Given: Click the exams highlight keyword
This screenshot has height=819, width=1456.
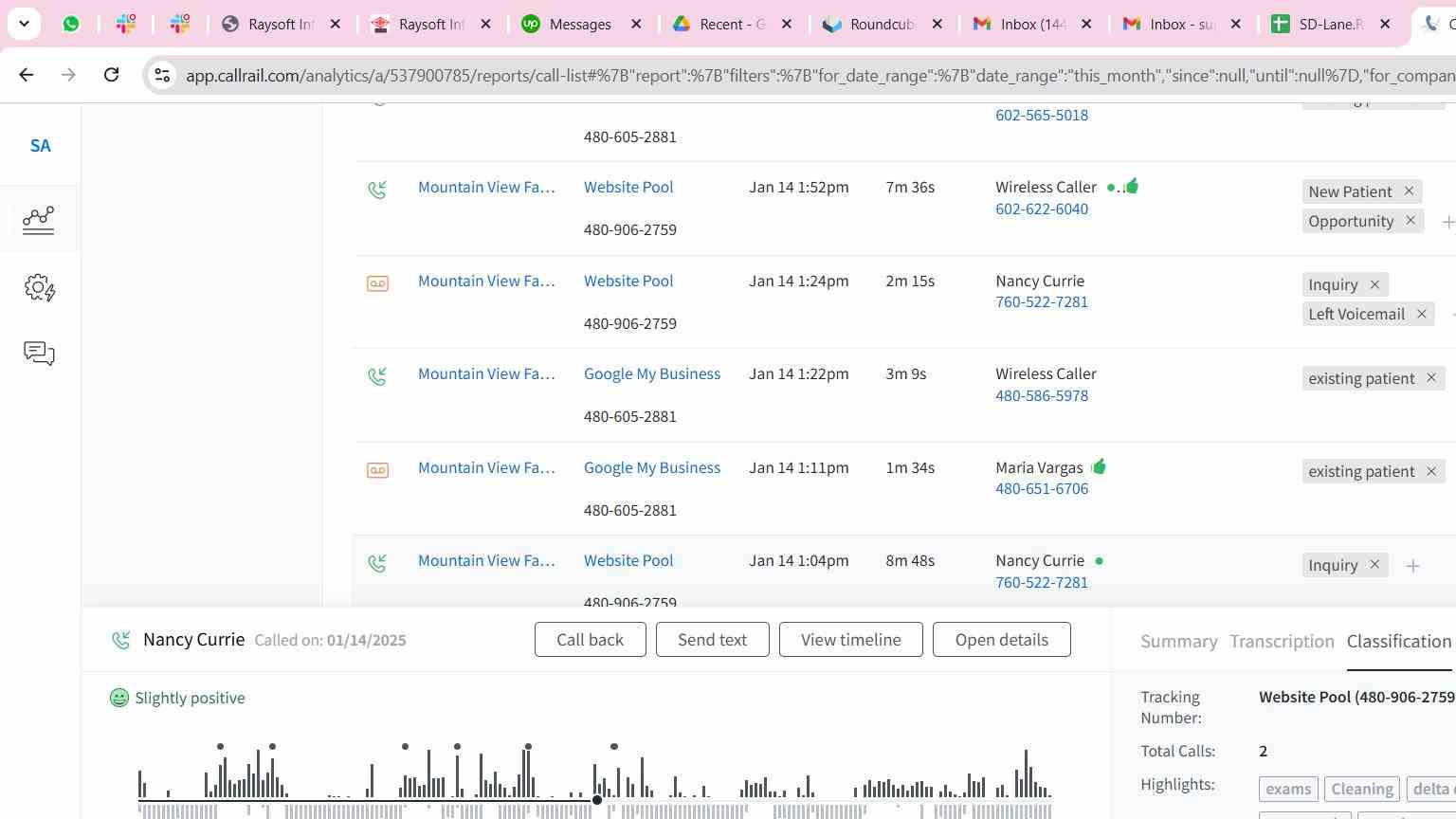Looking at the screenshot, I should 1288,790.
